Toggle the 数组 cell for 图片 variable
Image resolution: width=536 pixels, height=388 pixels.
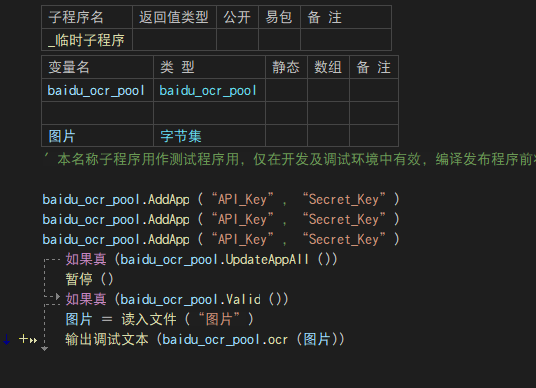(328, 136)
